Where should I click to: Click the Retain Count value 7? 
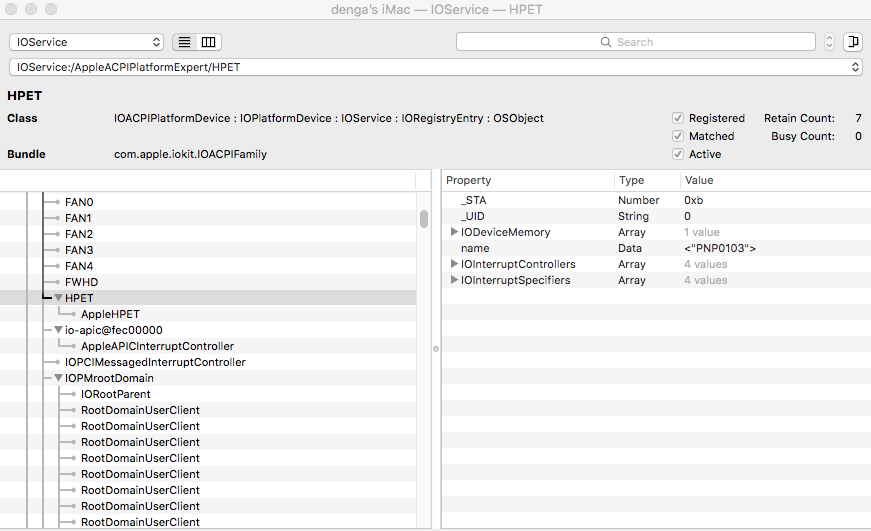click(858, 118)
